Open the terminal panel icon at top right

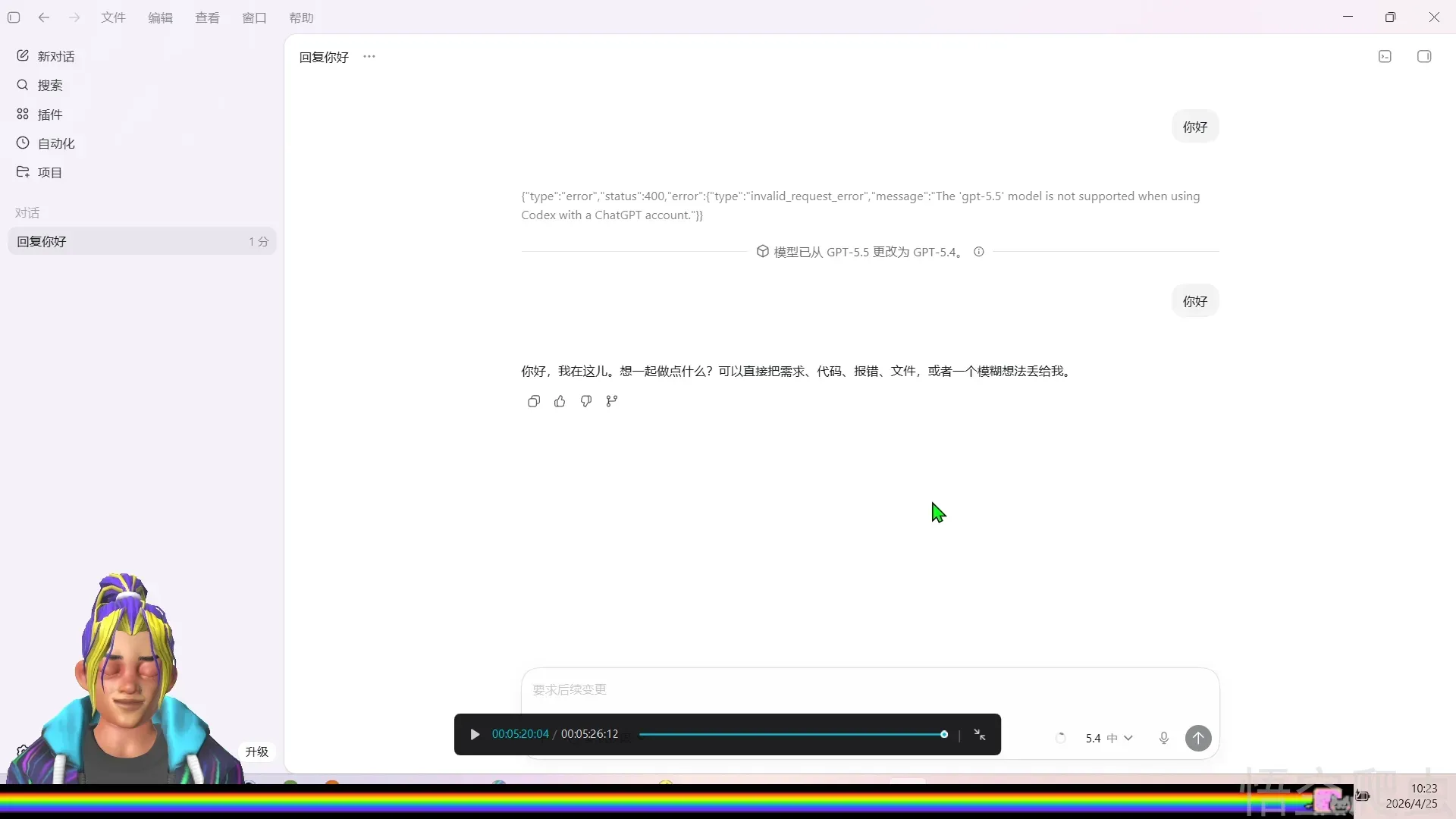coord(1385,57)
